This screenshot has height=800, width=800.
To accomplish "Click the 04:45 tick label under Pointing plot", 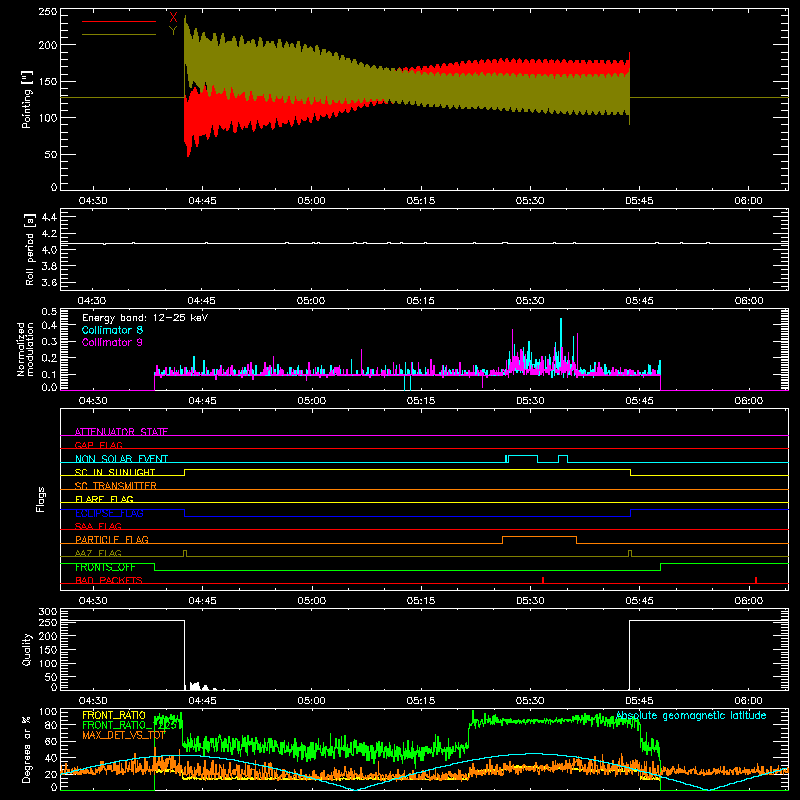I will pos(202,201).
